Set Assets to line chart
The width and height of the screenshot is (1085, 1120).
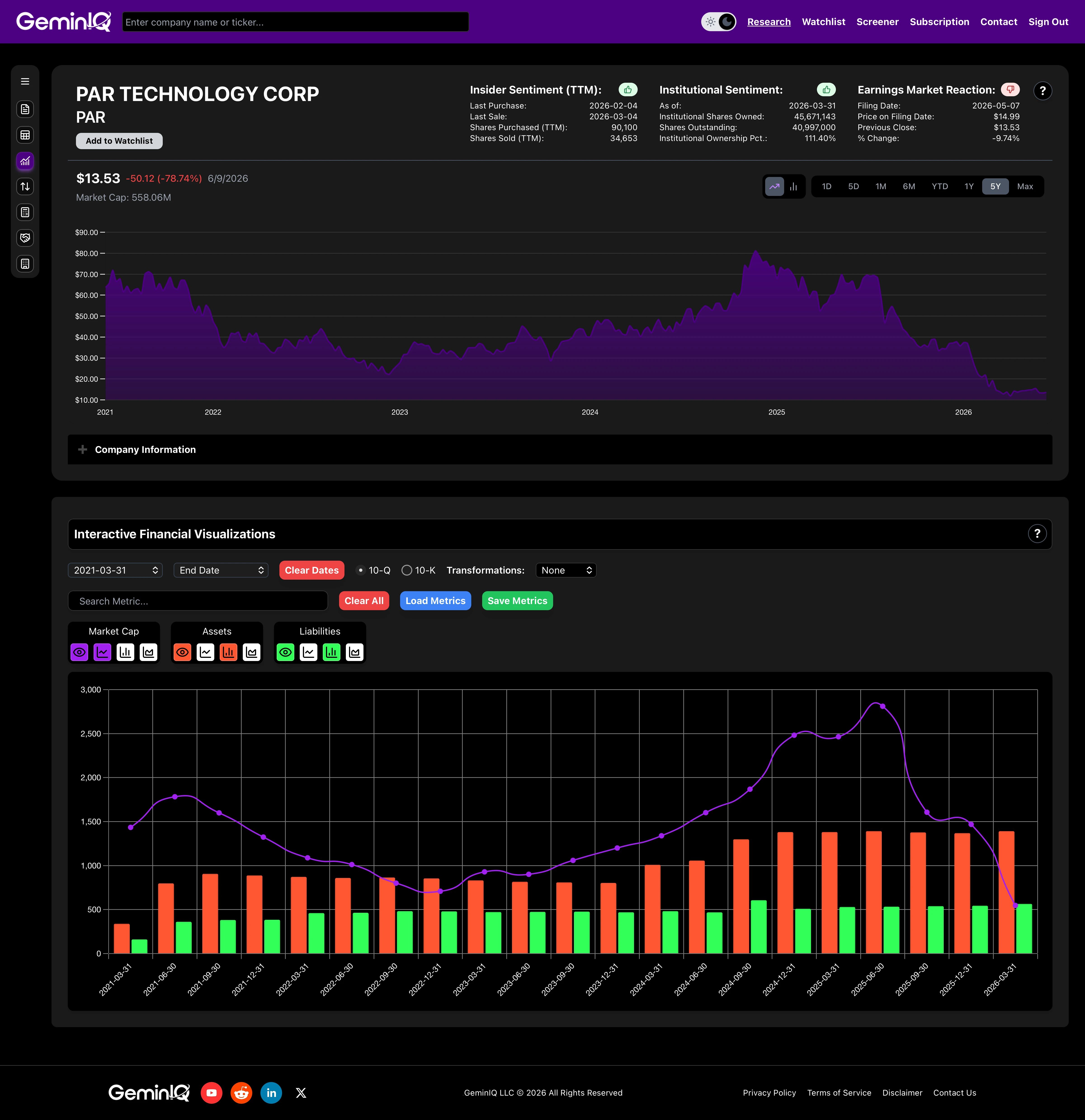[x=205, y=652]
